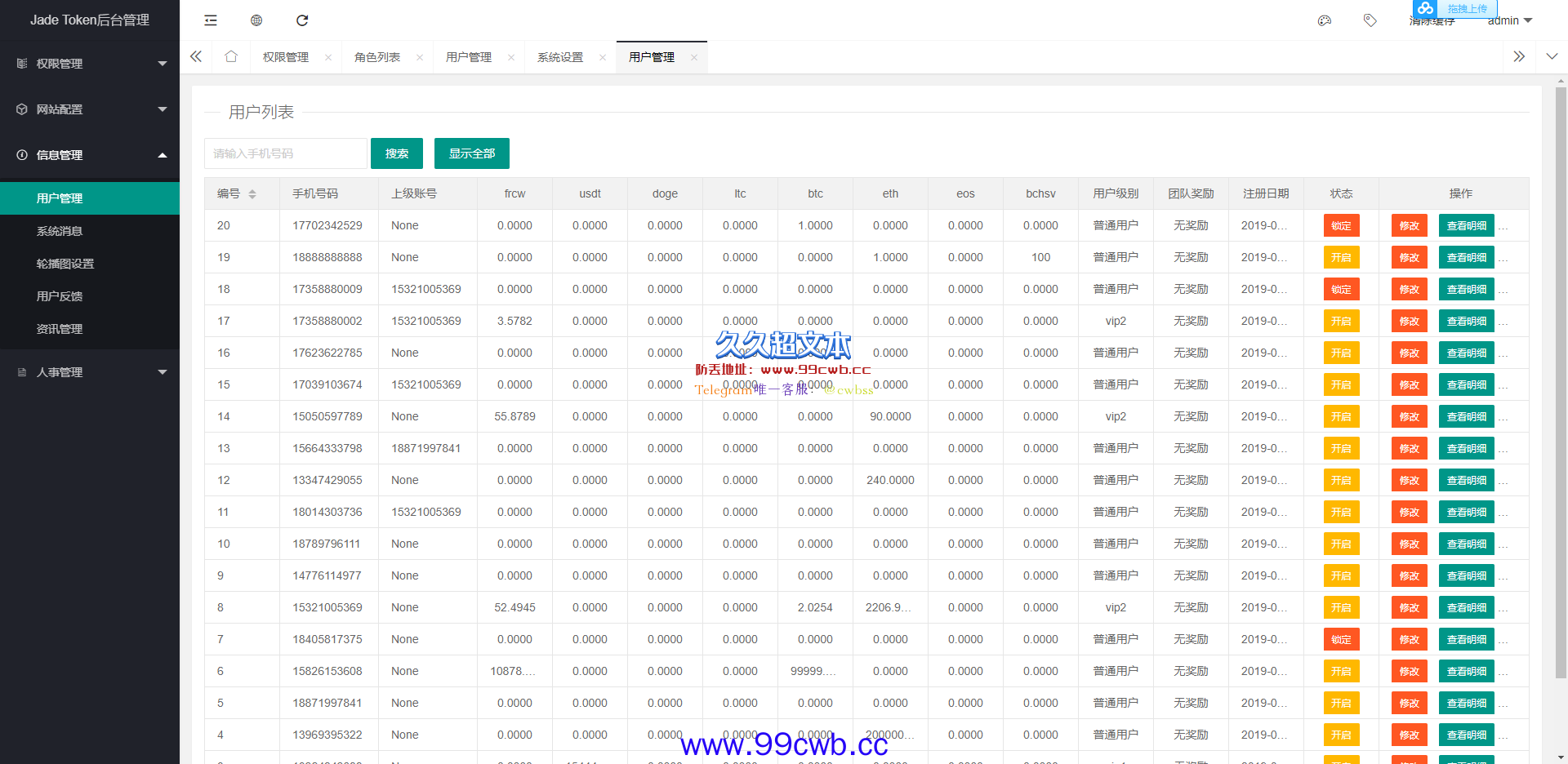This screenshot has width=1568, height=764.
Task: Focus the 请输入手机号码 search field
Action: point(286,153)
